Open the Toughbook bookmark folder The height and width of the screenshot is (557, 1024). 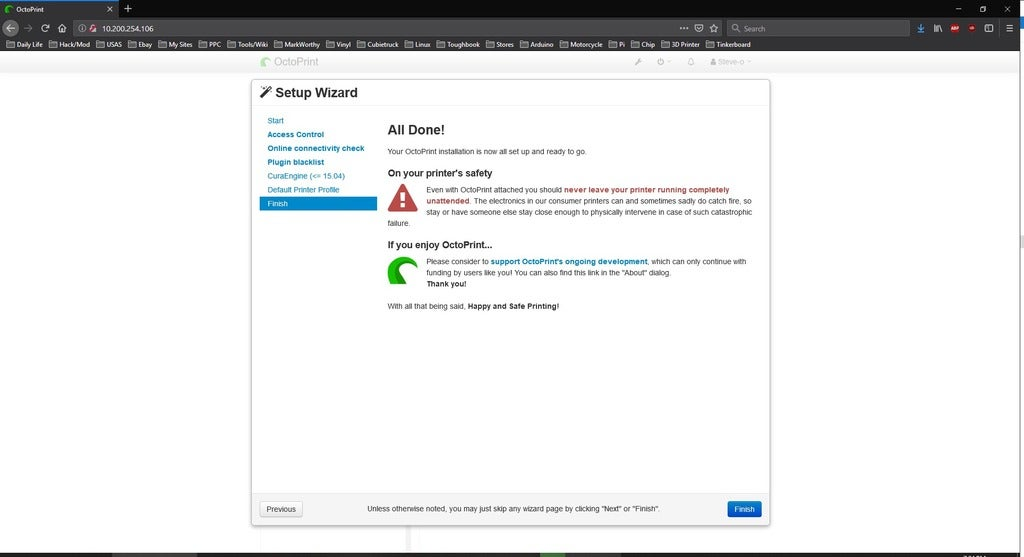click(x=458, y=44)
